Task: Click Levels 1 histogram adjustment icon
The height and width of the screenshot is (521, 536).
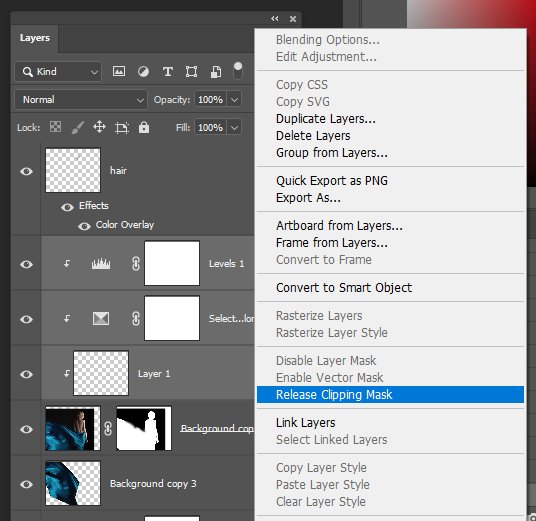Action: point(101,264)
